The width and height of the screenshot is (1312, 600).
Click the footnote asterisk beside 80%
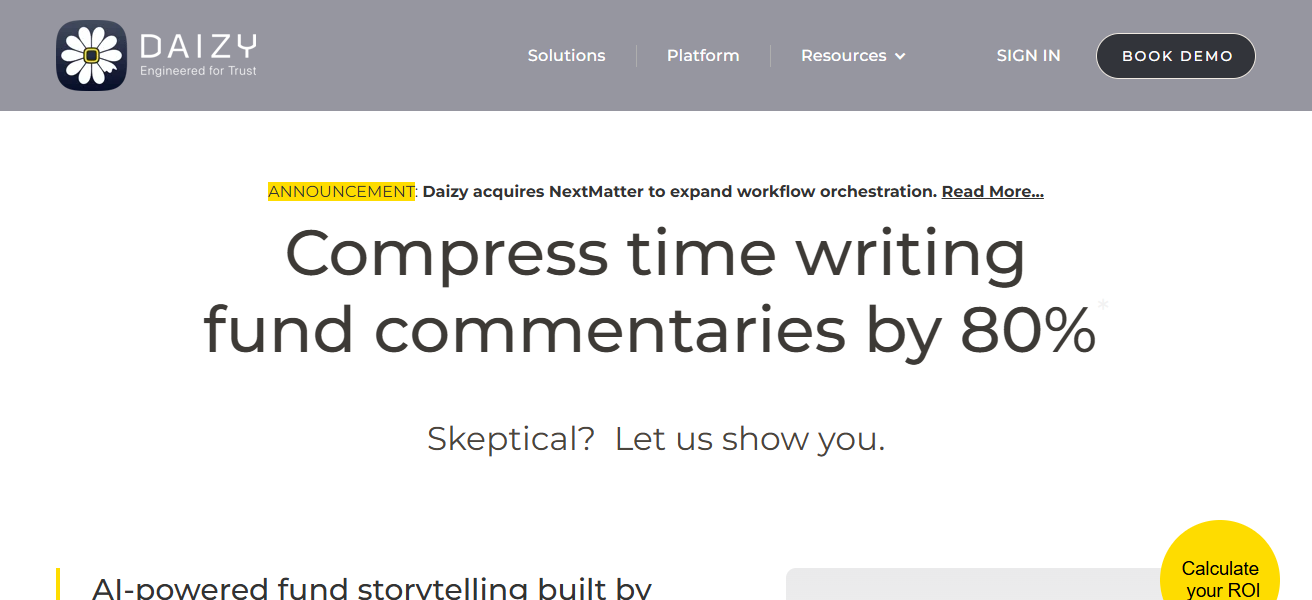1103,305
